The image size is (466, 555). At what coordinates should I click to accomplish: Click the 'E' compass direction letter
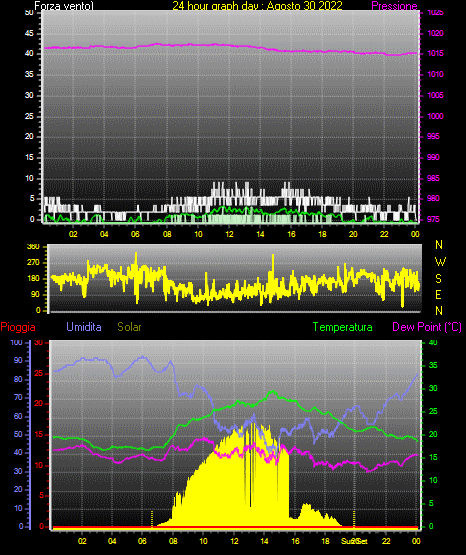(x=438, y=294)
